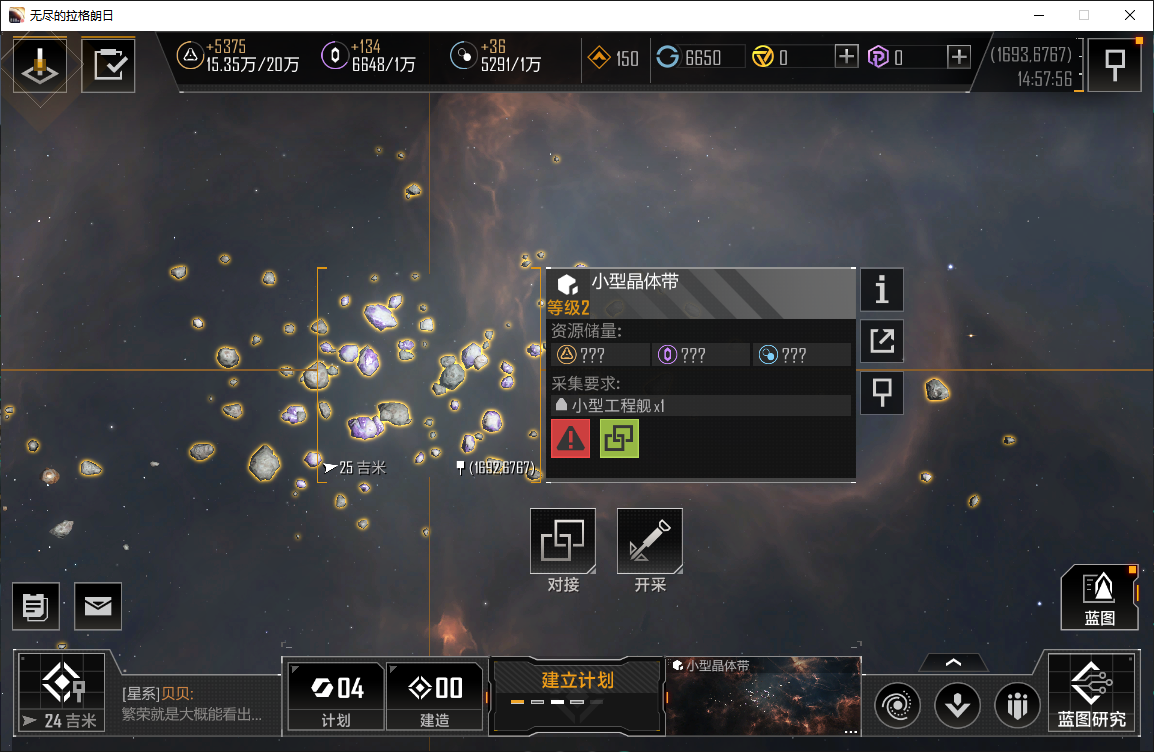
Task: Click the pin marker icon beside the panel
Action: point(882,392)
